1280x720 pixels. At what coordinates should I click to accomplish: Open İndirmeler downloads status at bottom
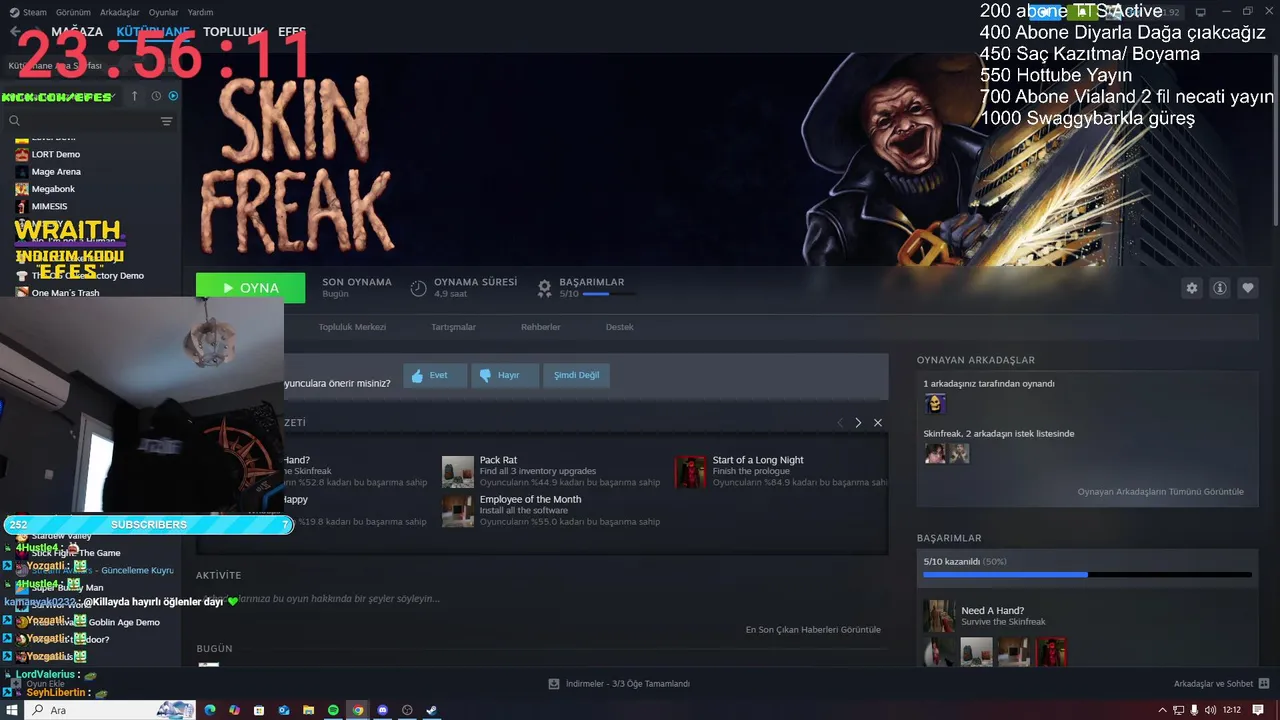(x=619, y=684)
